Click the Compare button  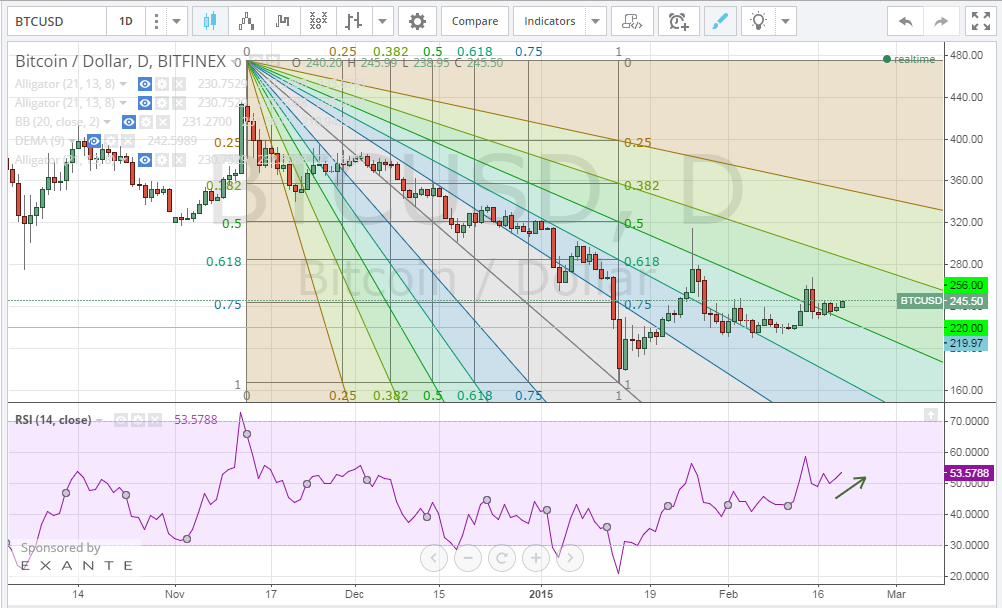[x=475, y=20]
